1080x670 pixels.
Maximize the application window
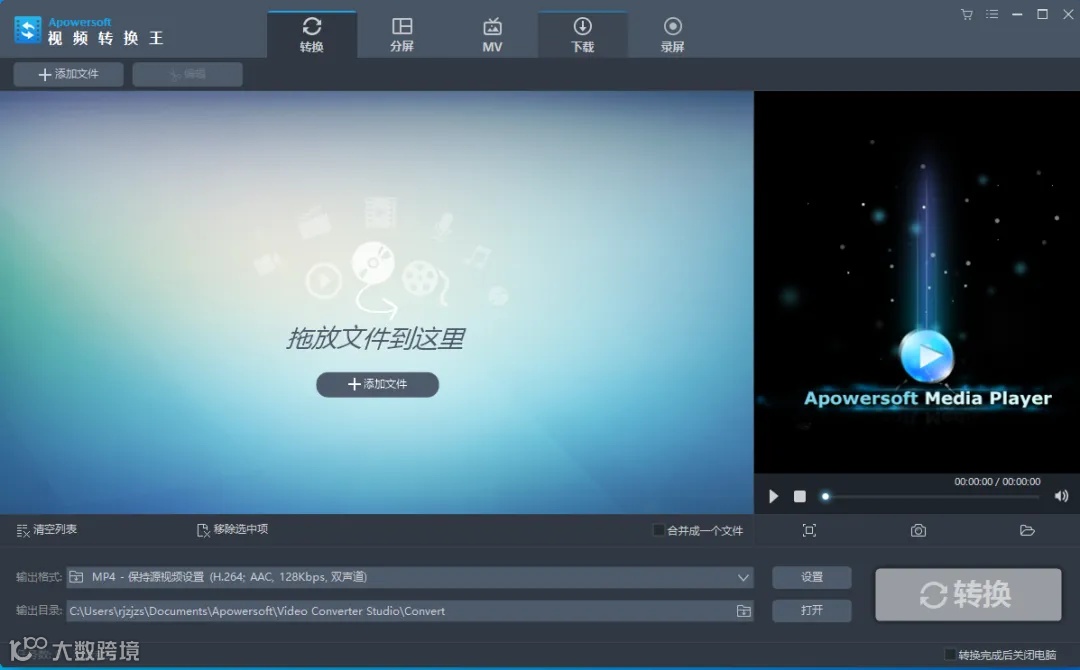(x=1043, y=14)
